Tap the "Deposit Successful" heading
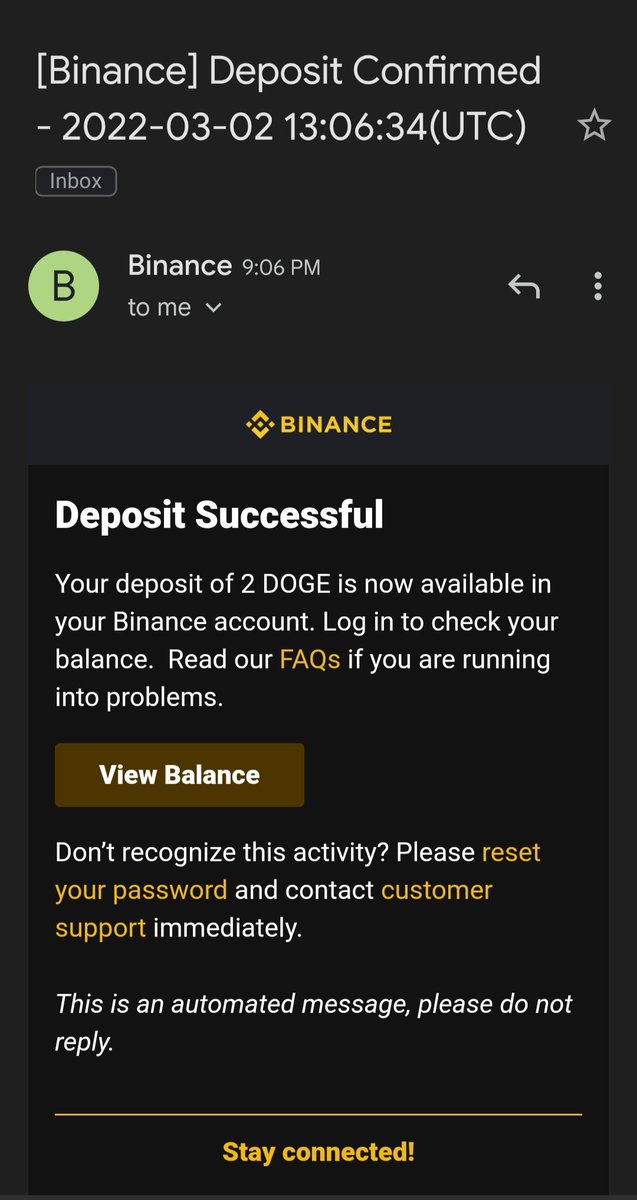This screenshot has width=637, height=1200. (x=219, y=515)
